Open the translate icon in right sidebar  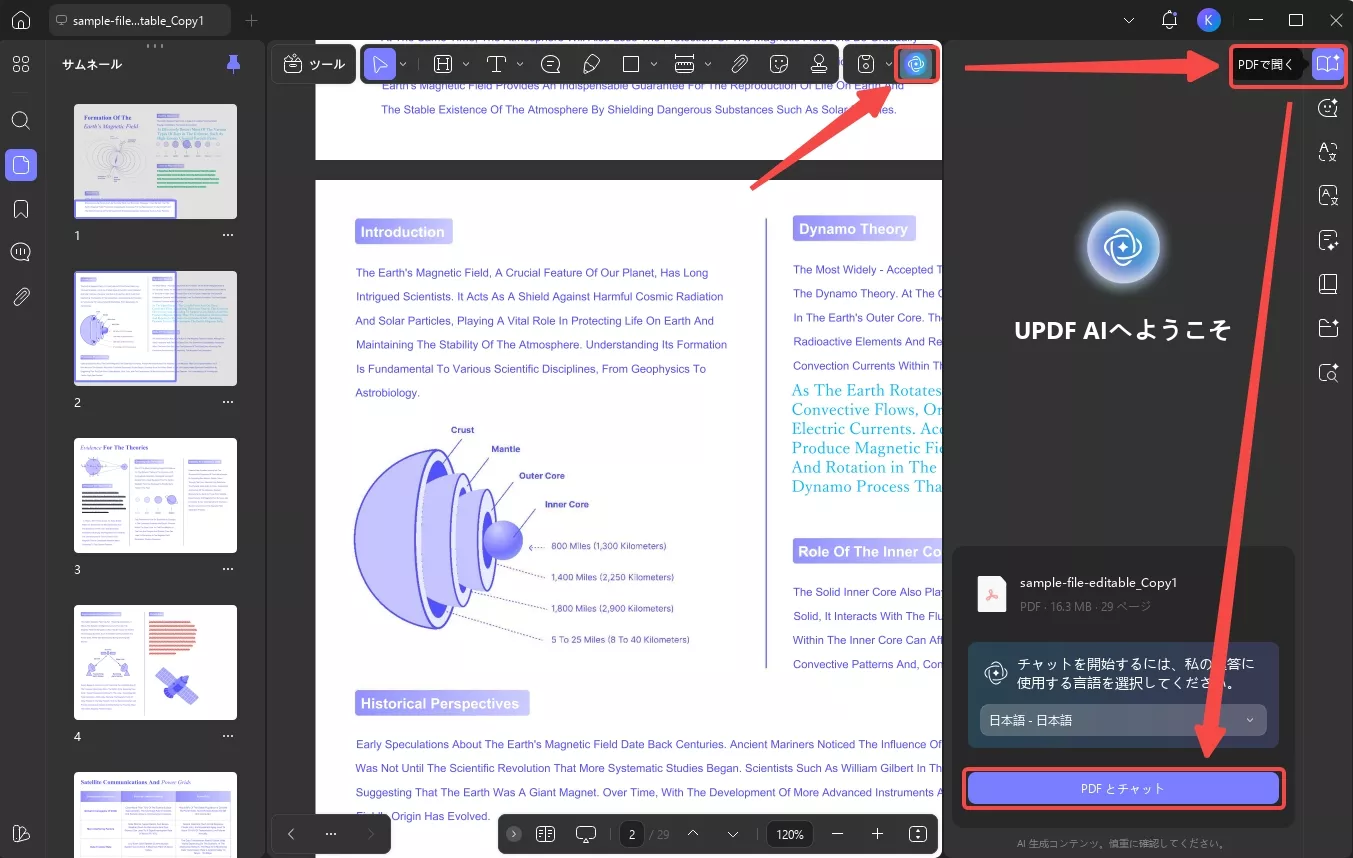[1328, 152]
